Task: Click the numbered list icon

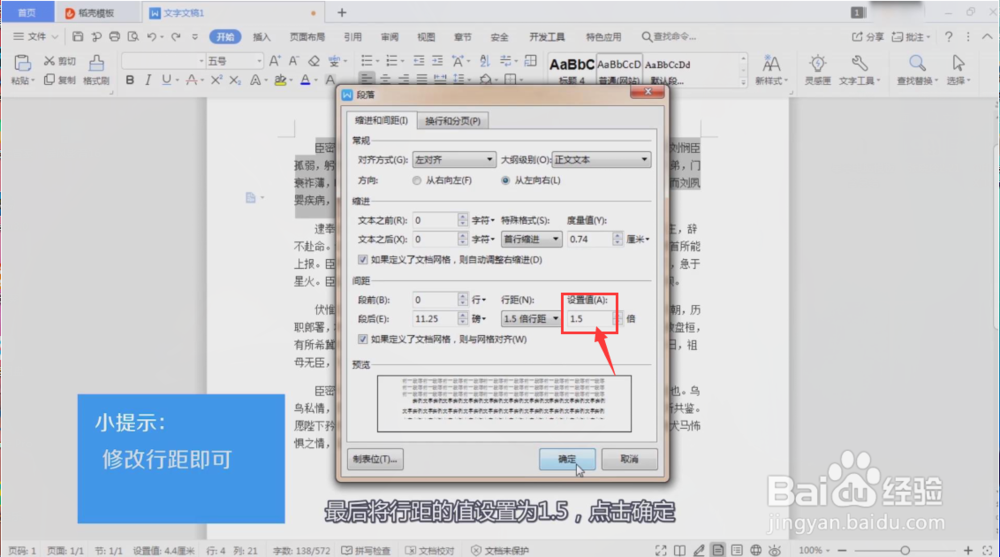Action: (391, 61)
